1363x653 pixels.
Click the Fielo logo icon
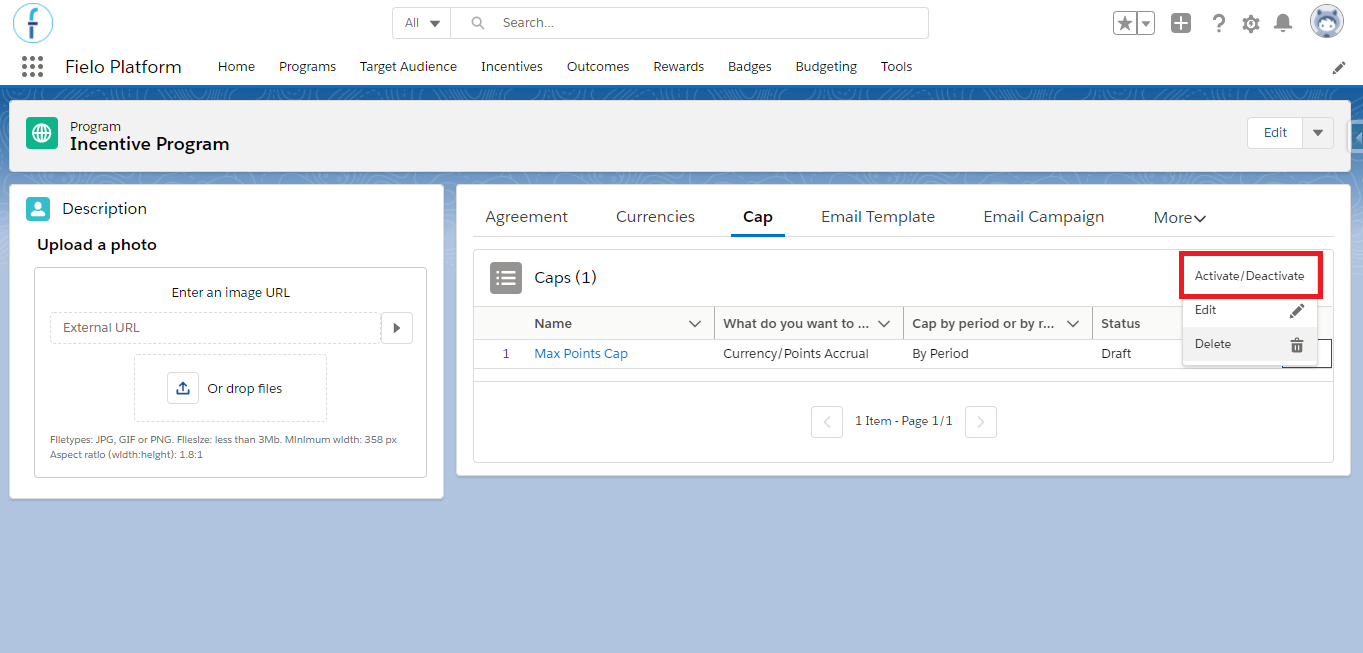[33, 22]
